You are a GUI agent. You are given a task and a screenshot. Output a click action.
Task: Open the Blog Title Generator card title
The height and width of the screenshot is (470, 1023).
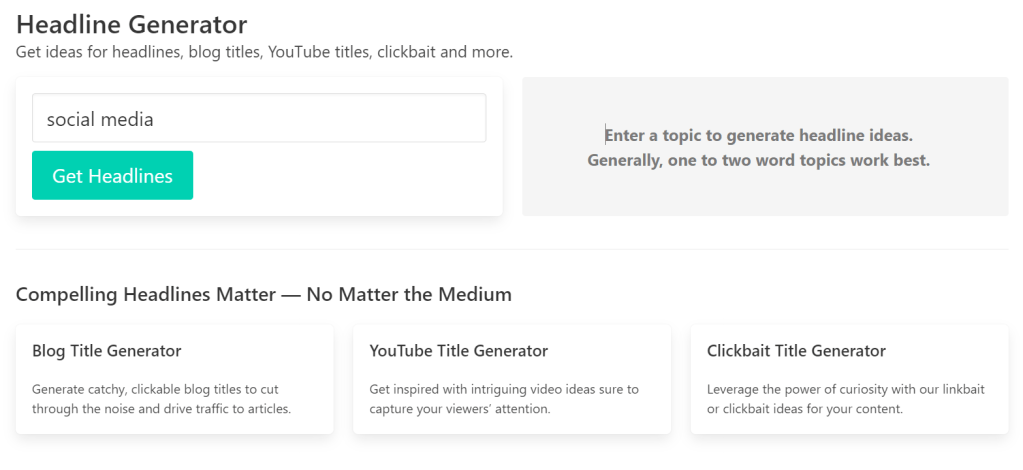pos(107,351)
